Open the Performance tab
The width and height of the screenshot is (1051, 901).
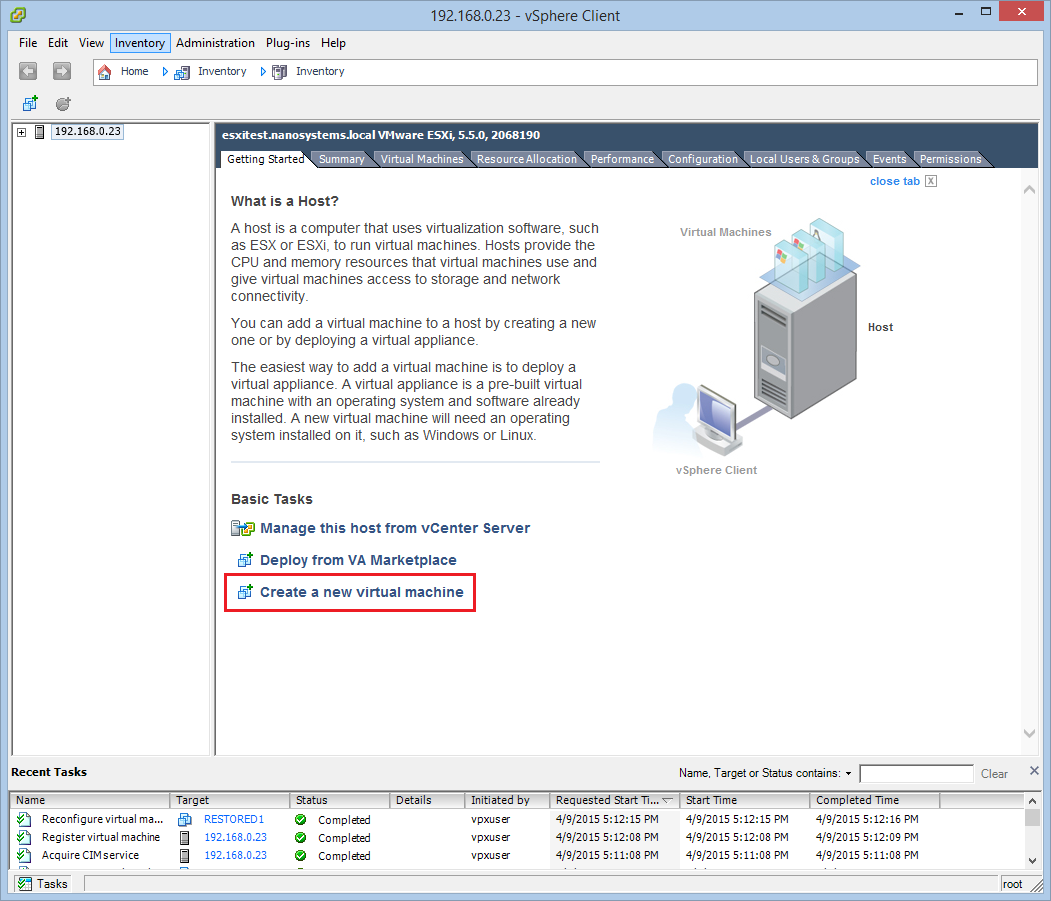click(x=622, y=159)
